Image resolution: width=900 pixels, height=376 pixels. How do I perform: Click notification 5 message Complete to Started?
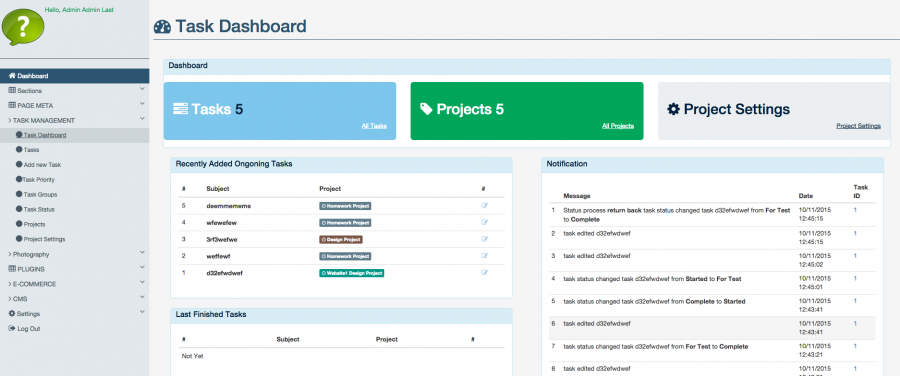tap(654, 301)
